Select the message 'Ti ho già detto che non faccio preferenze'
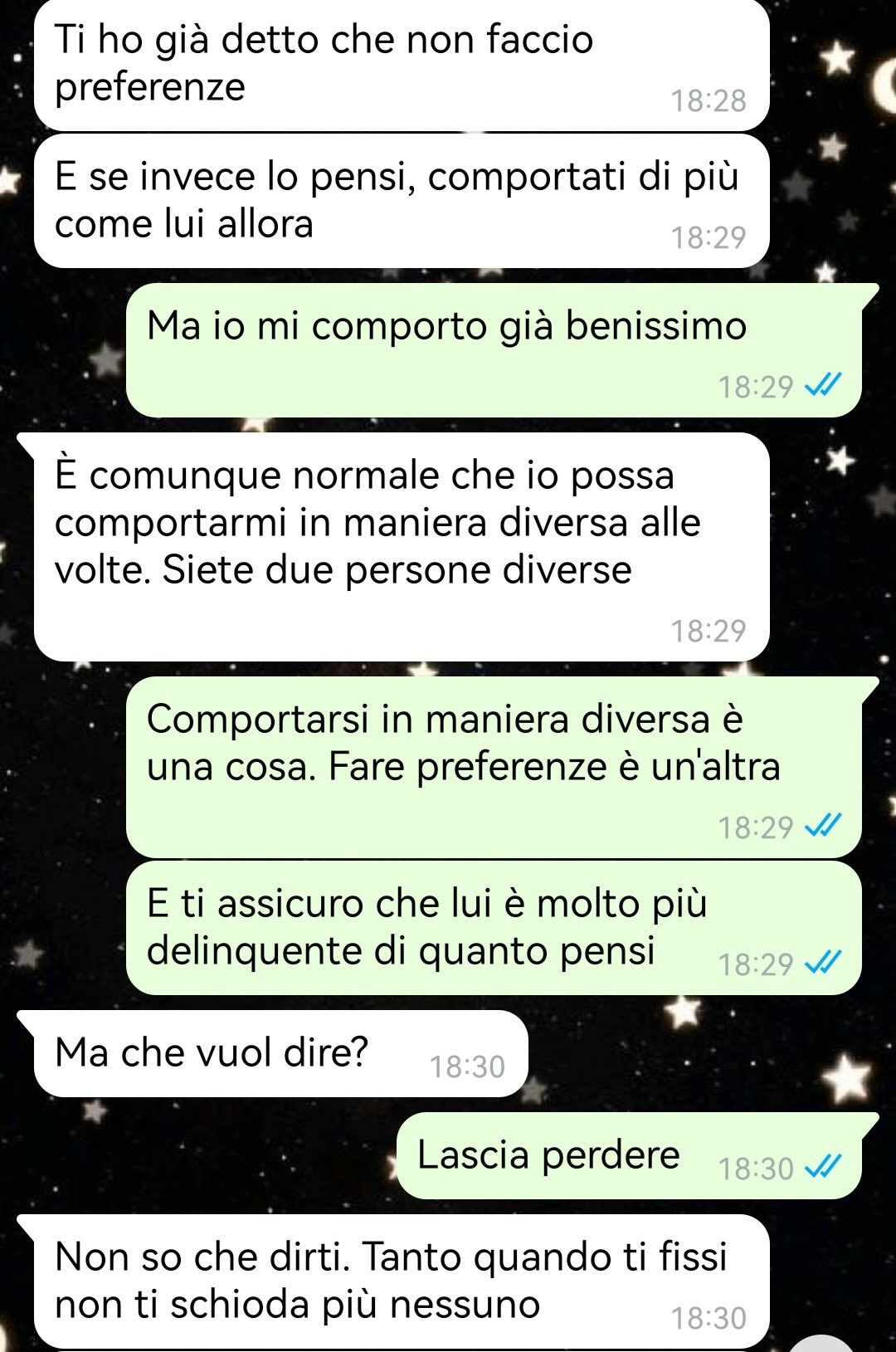The height and width of the screenshot is (1352, 896). 402,65
